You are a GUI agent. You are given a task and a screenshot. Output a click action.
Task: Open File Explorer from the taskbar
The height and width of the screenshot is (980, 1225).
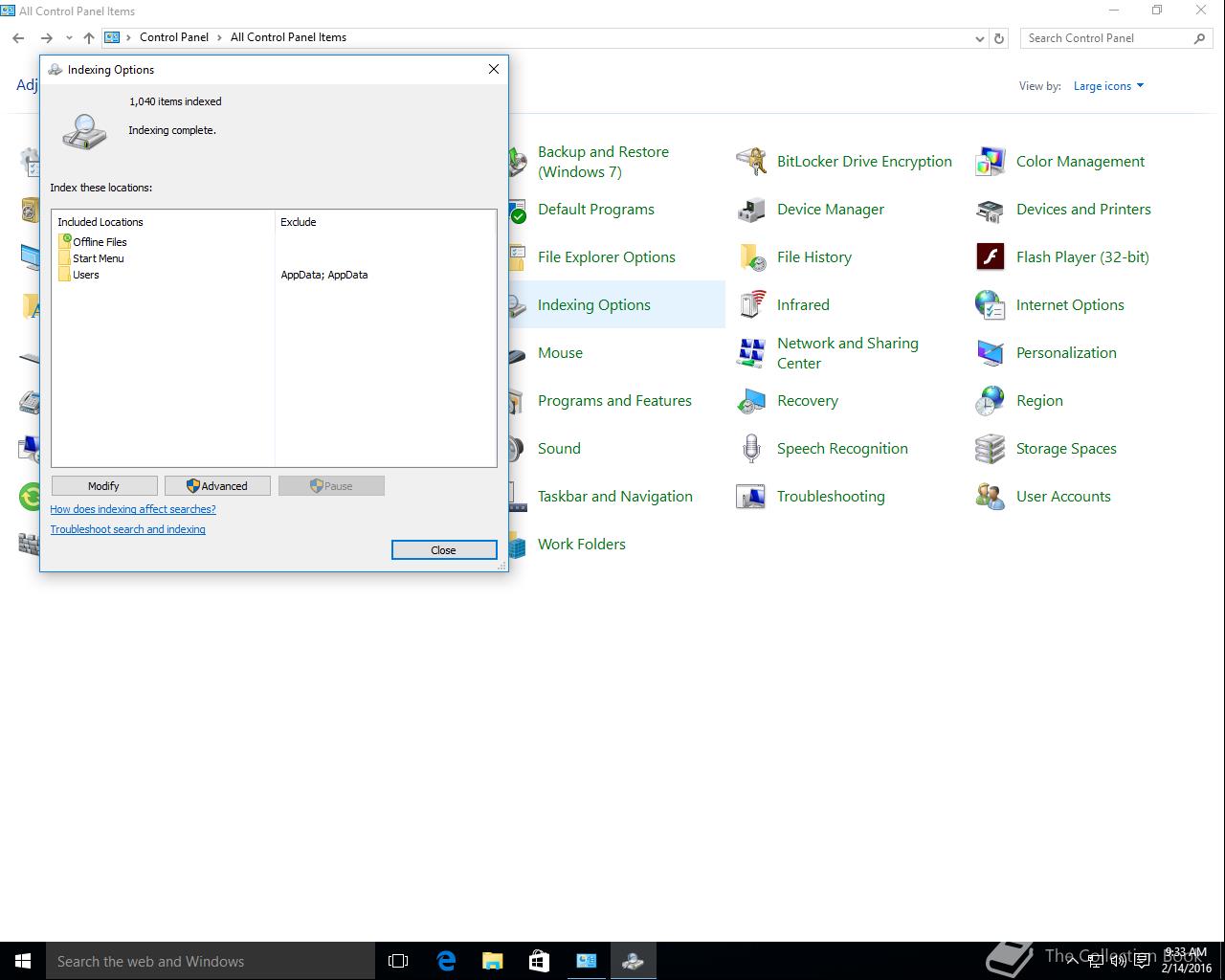(x=493, y=961)
